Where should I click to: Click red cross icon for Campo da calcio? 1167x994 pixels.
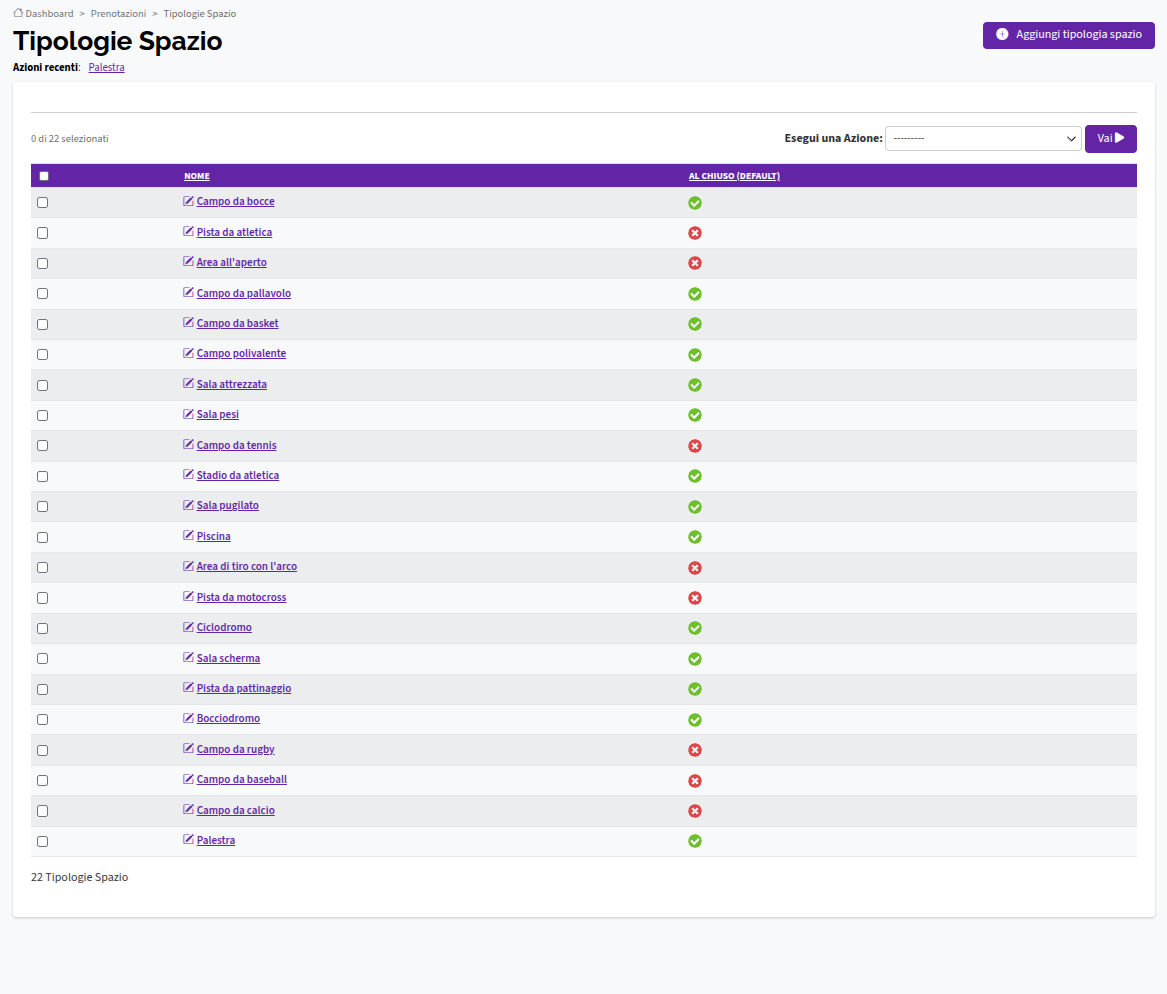click(694, 811)
